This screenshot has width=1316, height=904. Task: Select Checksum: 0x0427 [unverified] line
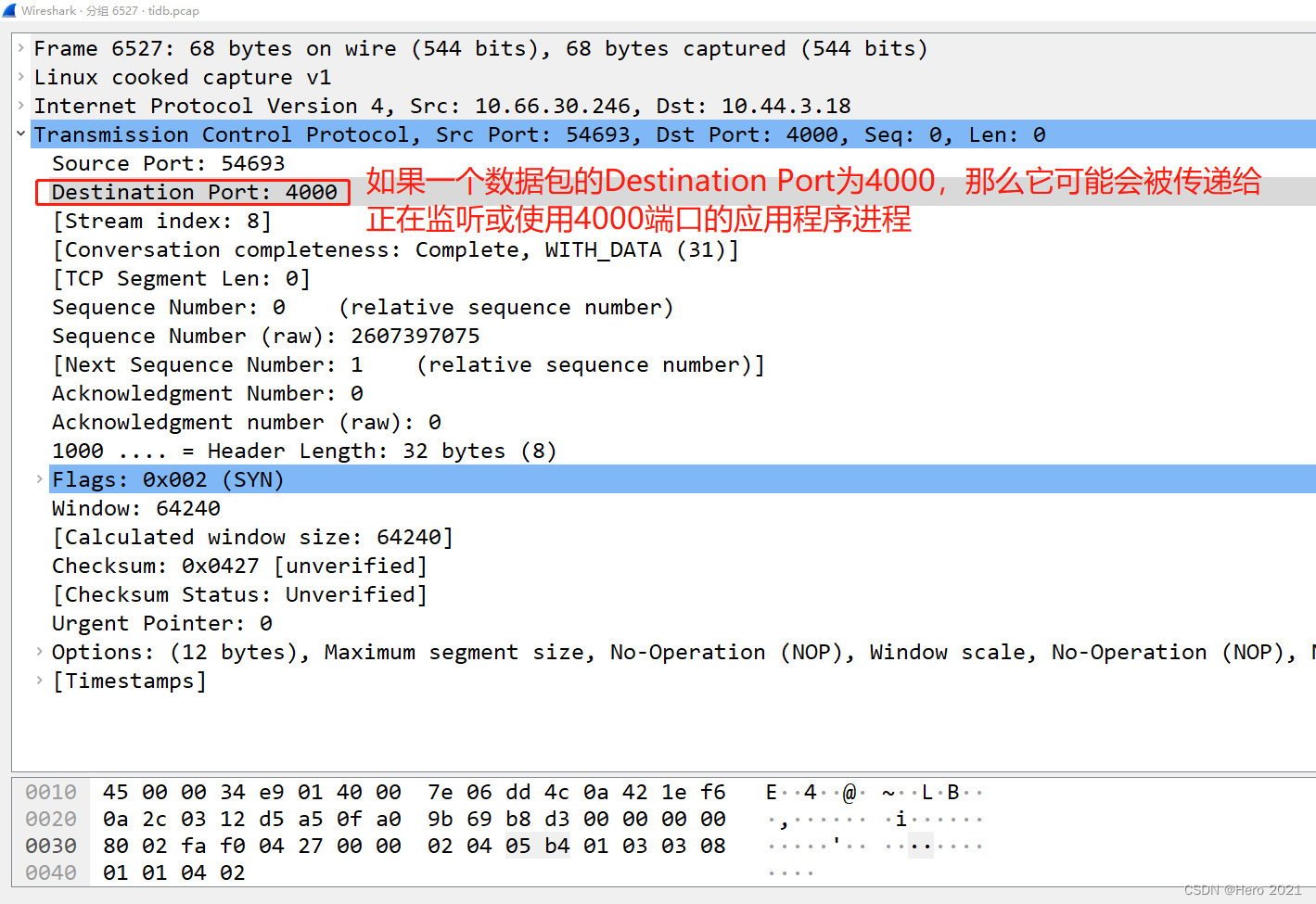(240, 566)
